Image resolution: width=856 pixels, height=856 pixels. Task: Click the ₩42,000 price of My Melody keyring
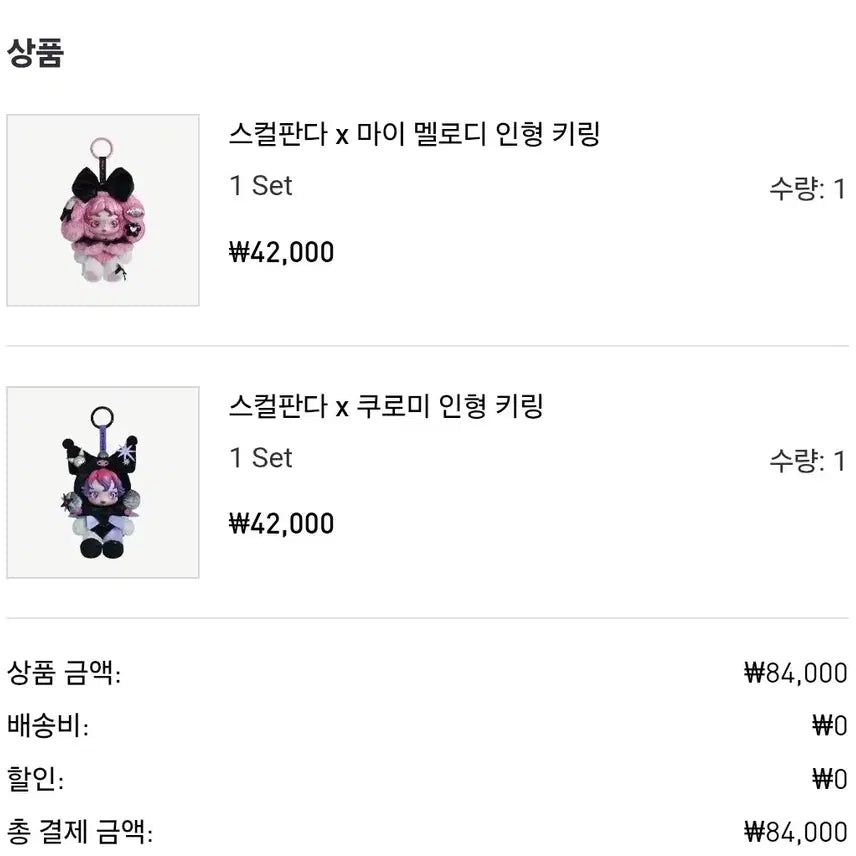(x=282, y=252)
